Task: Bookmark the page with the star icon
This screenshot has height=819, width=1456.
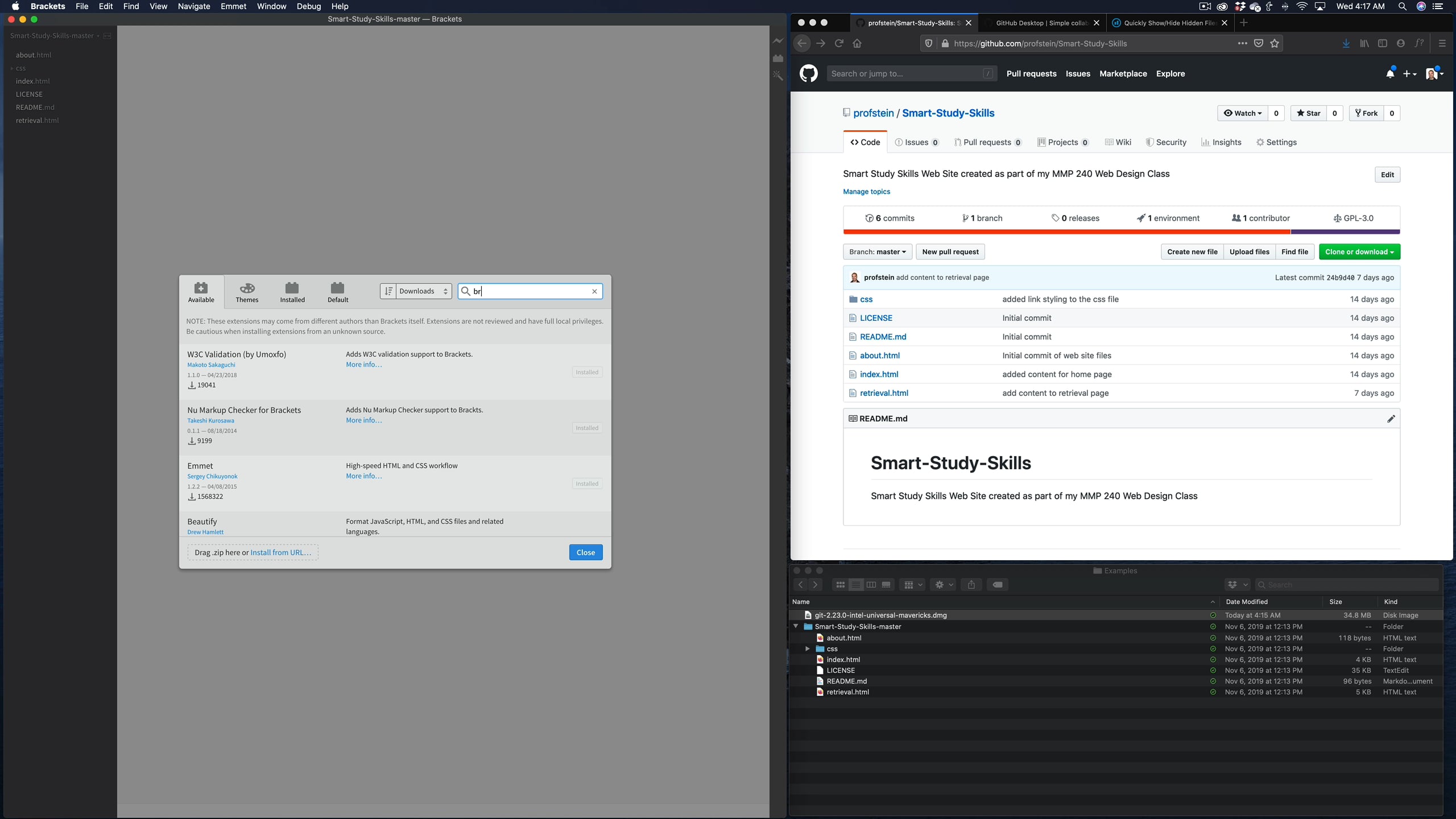Action: [1275, 43]
